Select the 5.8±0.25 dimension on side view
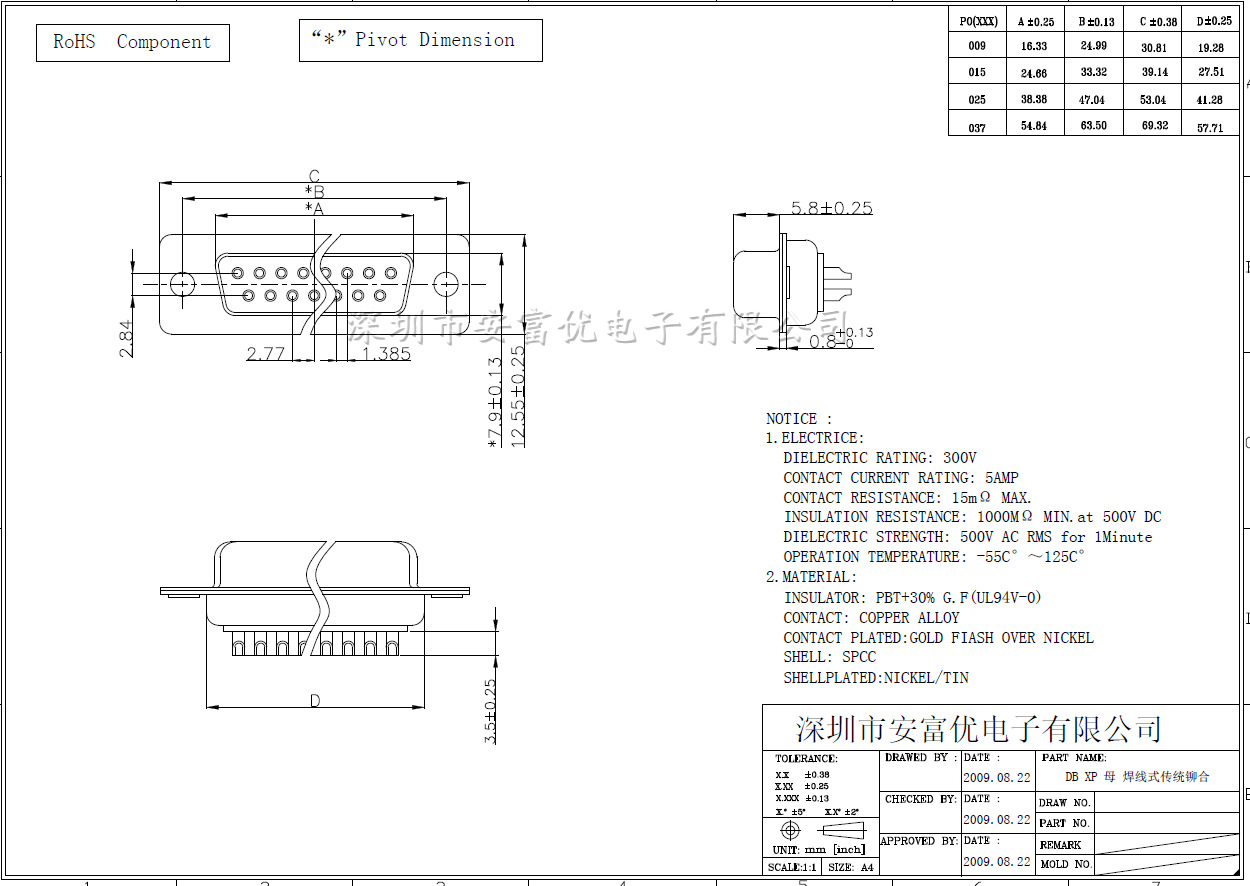 832,208
